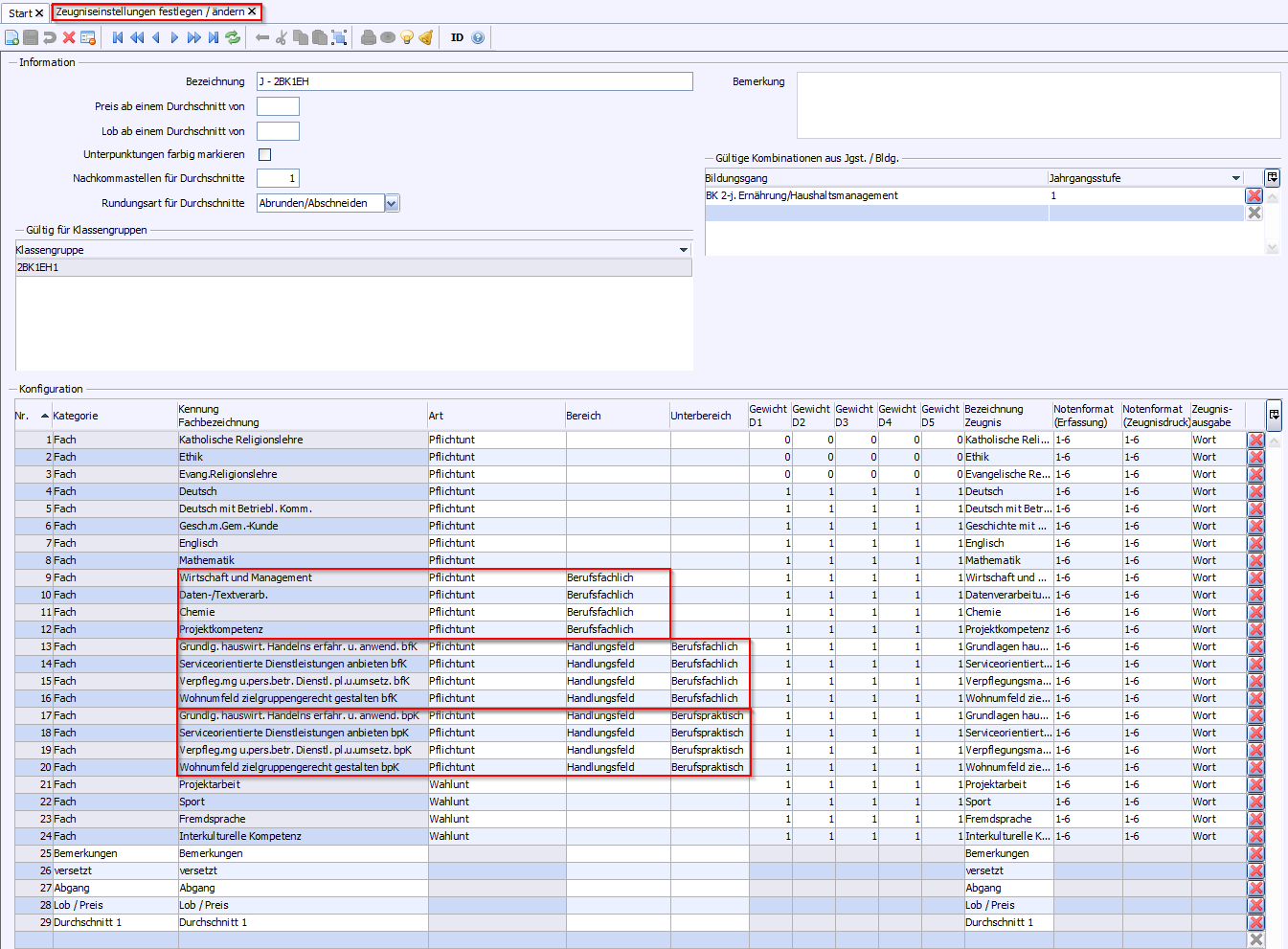Go to the next record
The height and width of the screenshot is (949, 1288).
tap(174, 37)
